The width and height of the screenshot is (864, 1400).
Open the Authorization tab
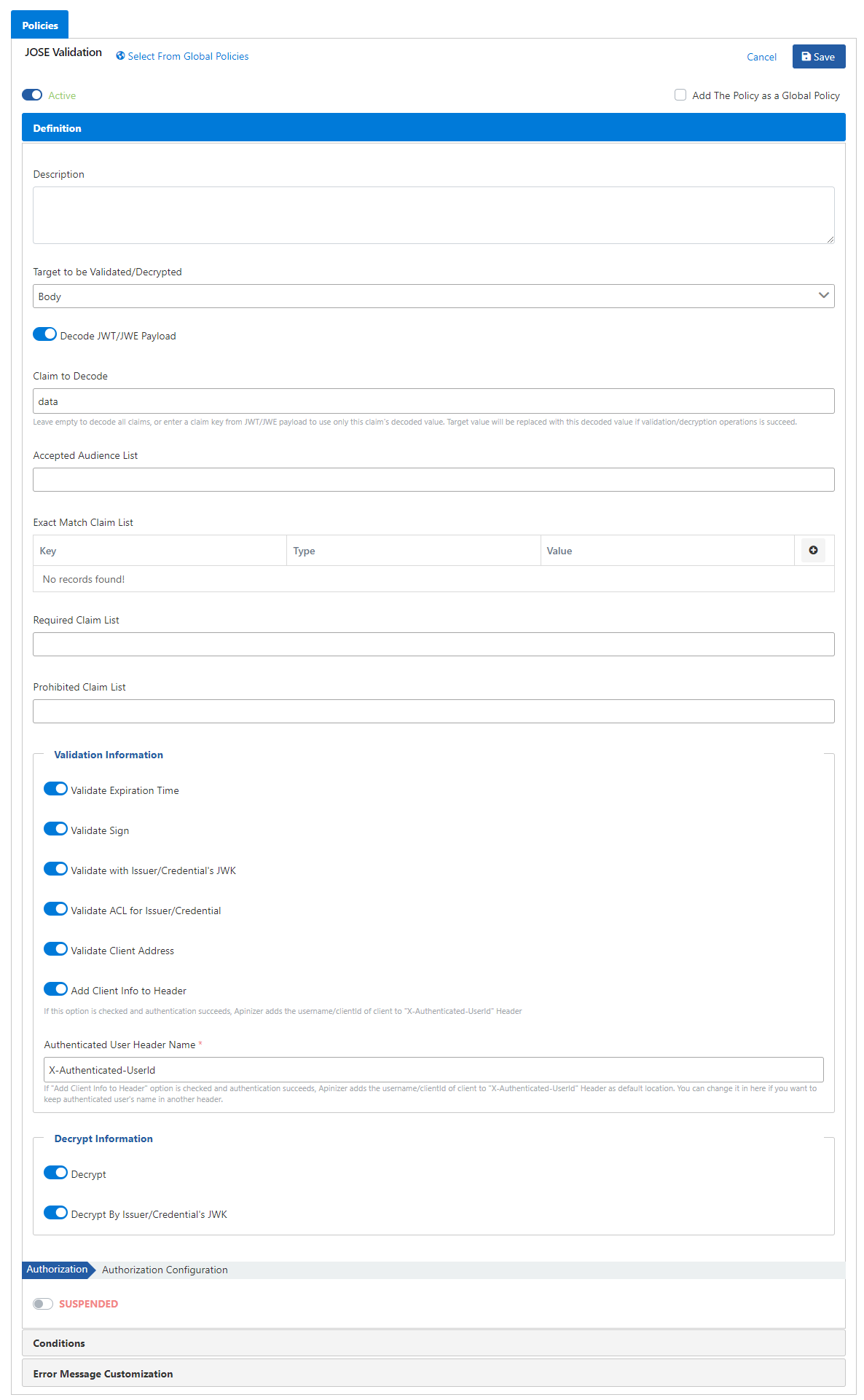tap(57, 1270)
